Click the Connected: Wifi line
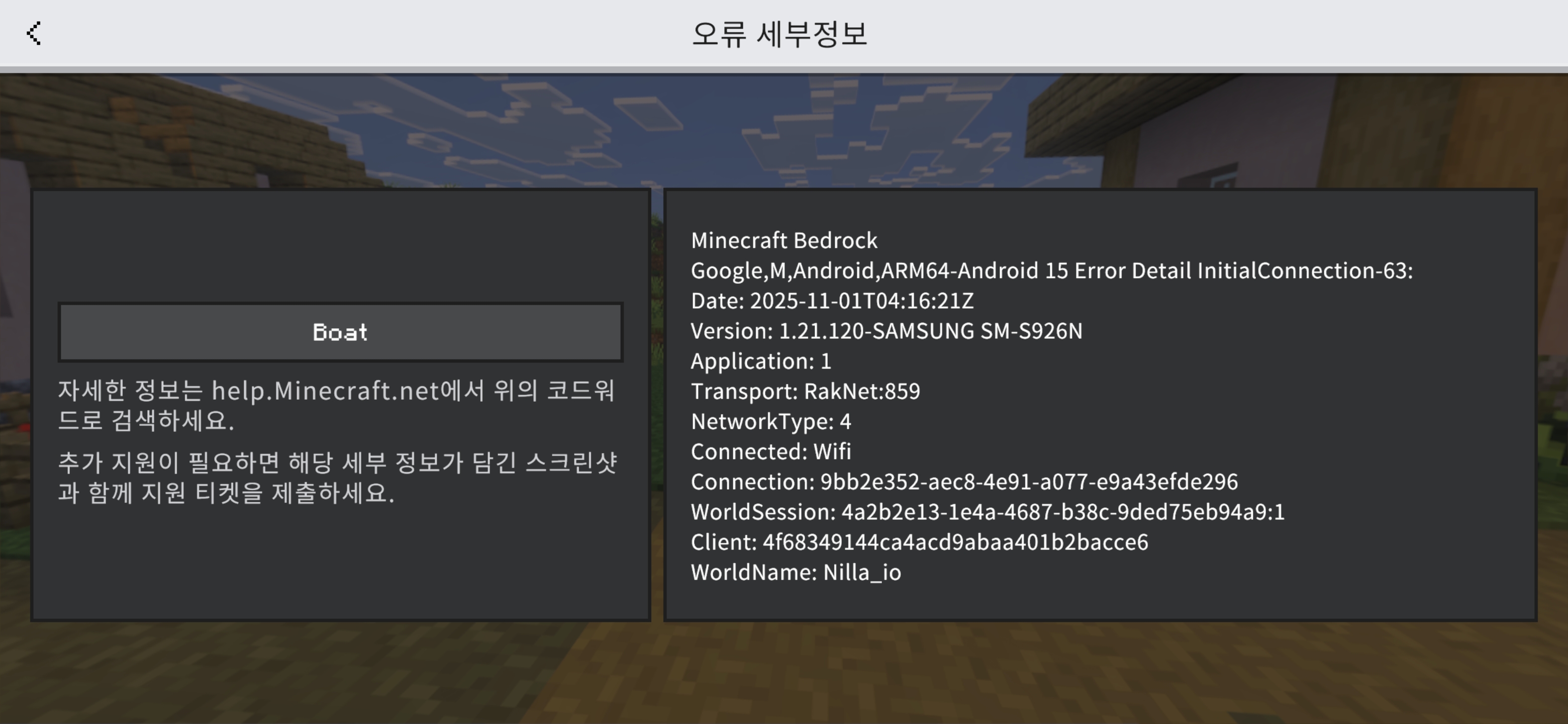The image size is (1568, 724). click(x=770, y=451)
